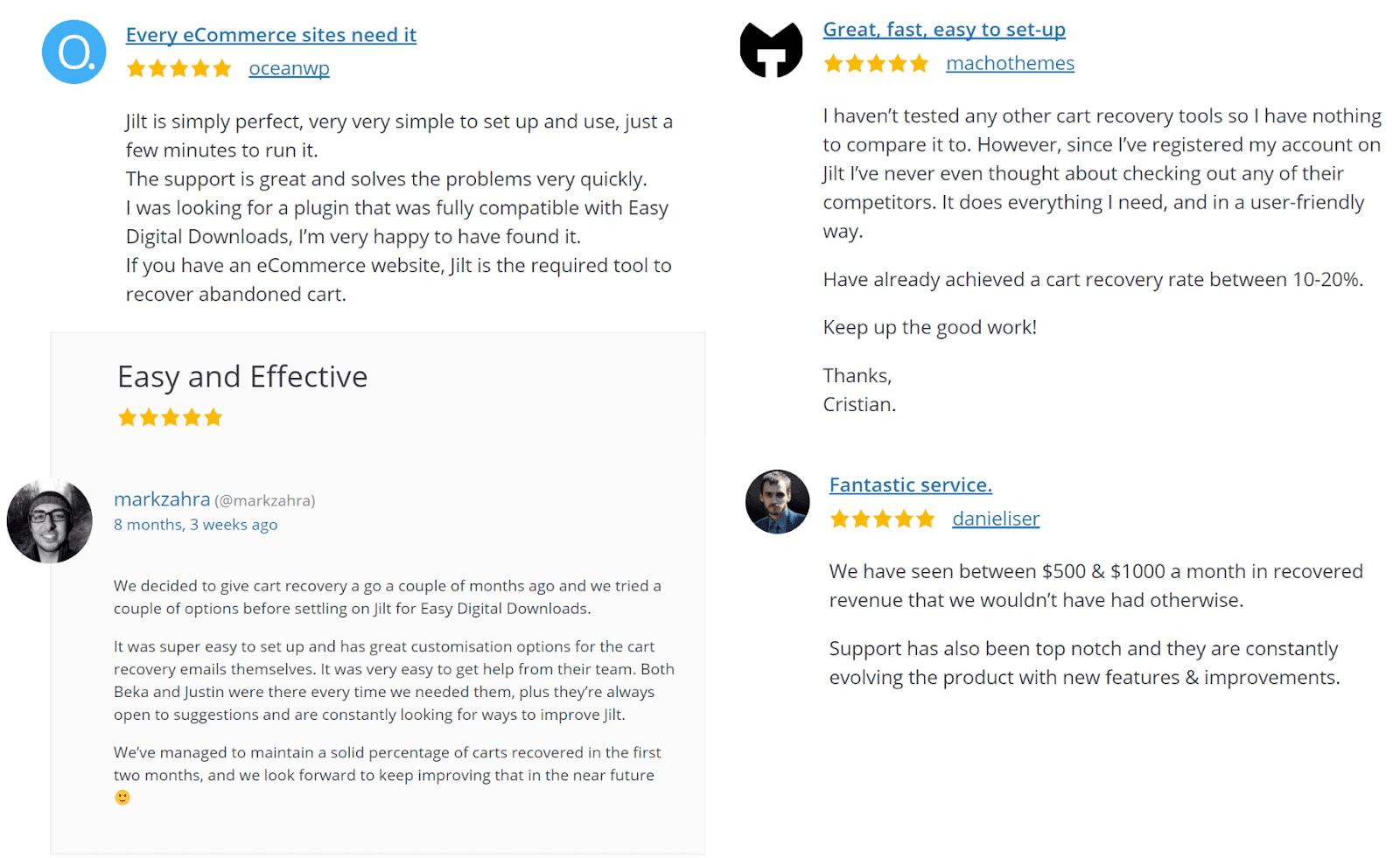Click the oceanwp blue circle avatar
The height and width of the screenshot is (858, 1400).
pyautogui.click(x=74, y=52)
